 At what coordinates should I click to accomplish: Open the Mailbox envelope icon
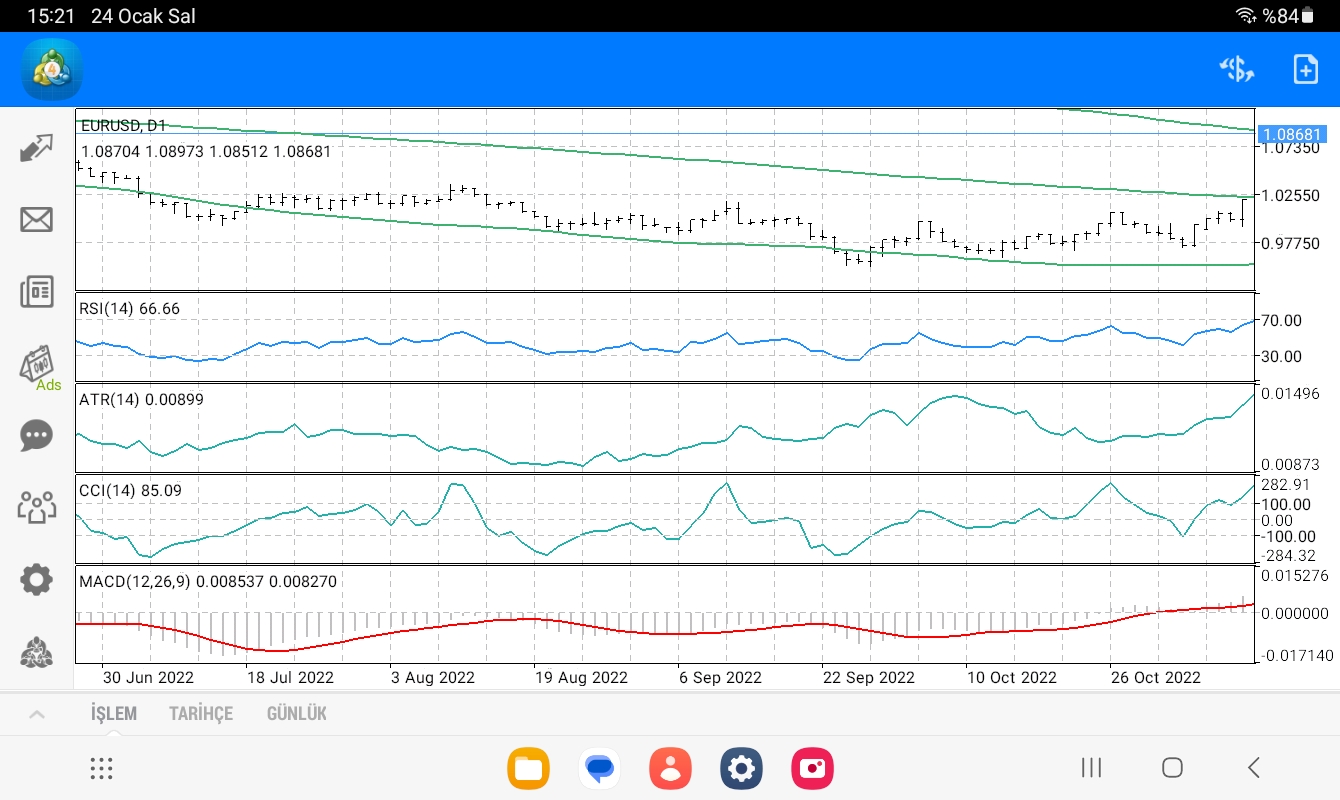pos(36,220)
